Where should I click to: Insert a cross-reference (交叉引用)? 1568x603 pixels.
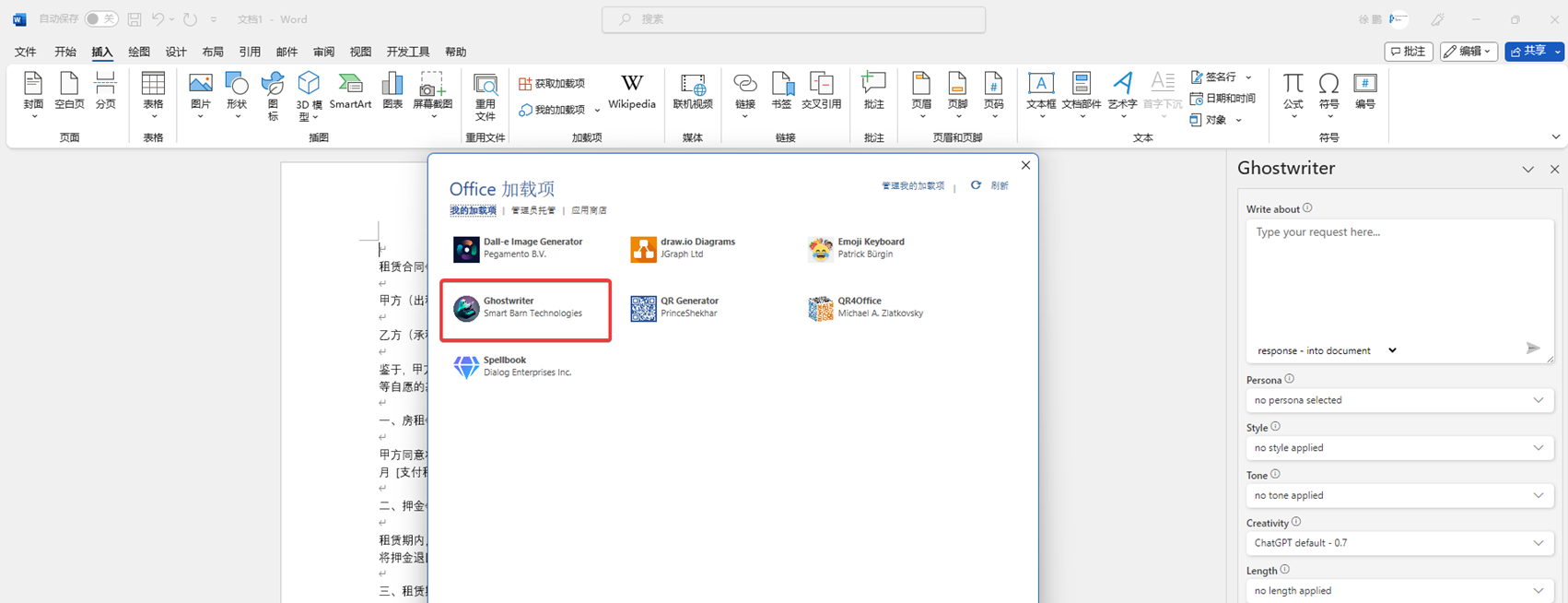tap(821, 91)
